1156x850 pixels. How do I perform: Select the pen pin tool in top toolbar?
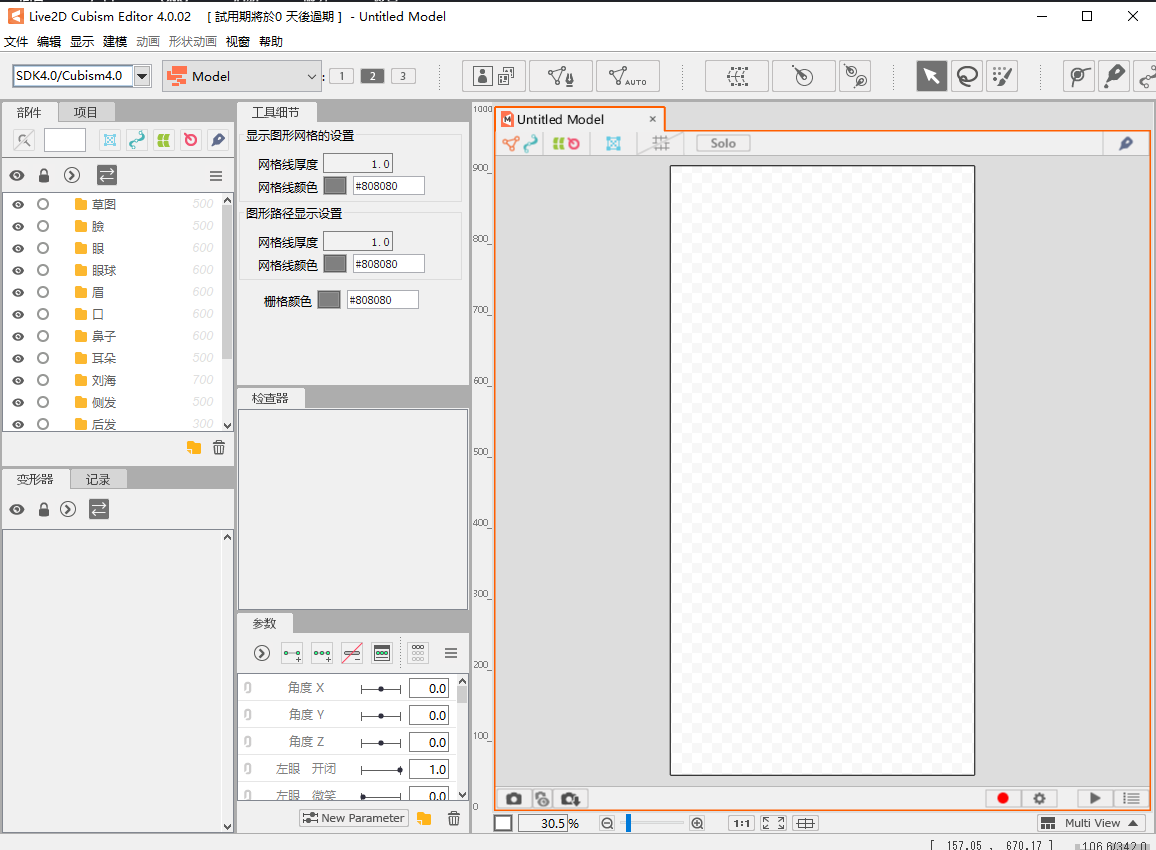coord(1114,76)
